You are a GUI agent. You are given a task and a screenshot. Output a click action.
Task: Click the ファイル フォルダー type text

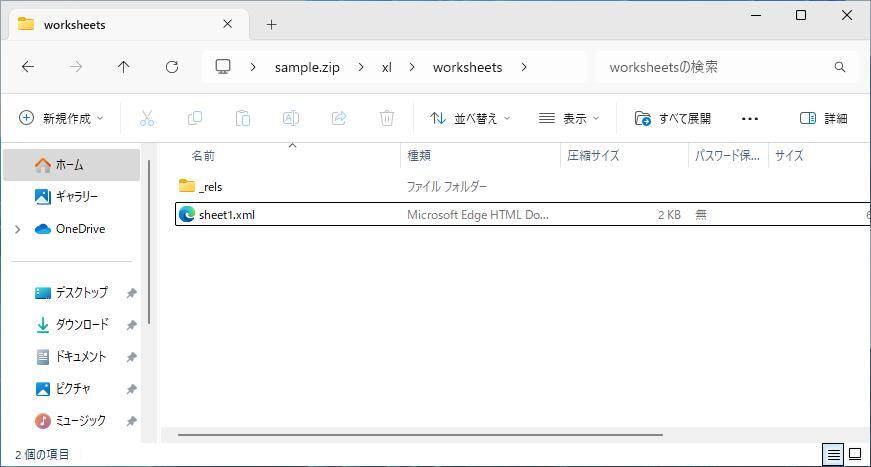point(447,187)
